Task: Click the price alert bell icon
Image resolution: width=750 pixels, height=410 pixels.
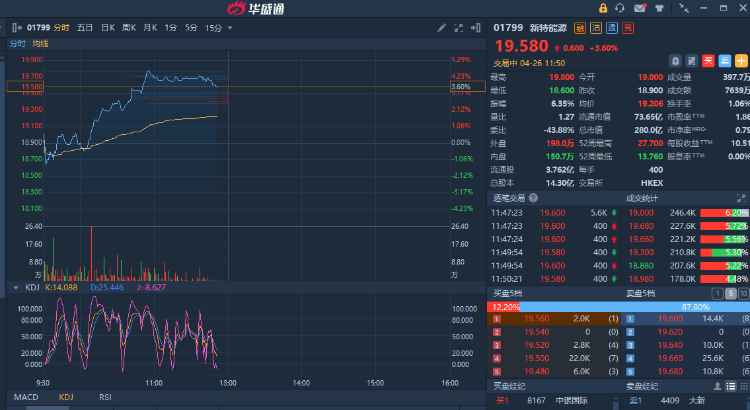Action: (x=675, y=61)
